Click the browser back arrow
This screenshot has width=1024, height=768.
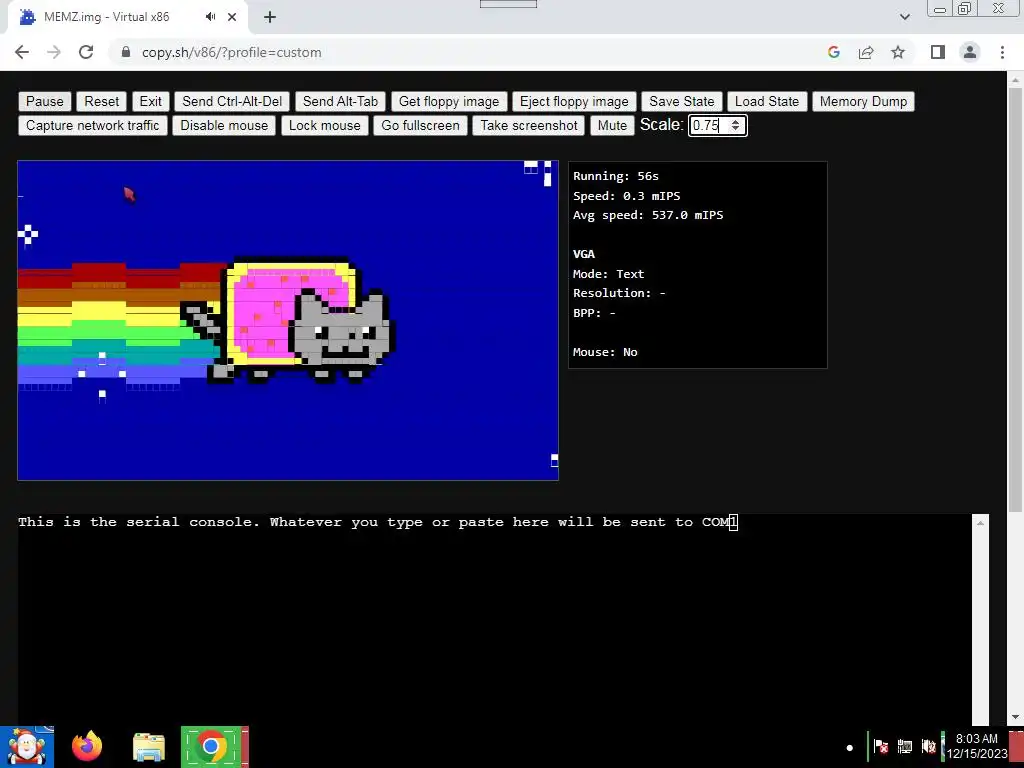[x=22, y=52]
